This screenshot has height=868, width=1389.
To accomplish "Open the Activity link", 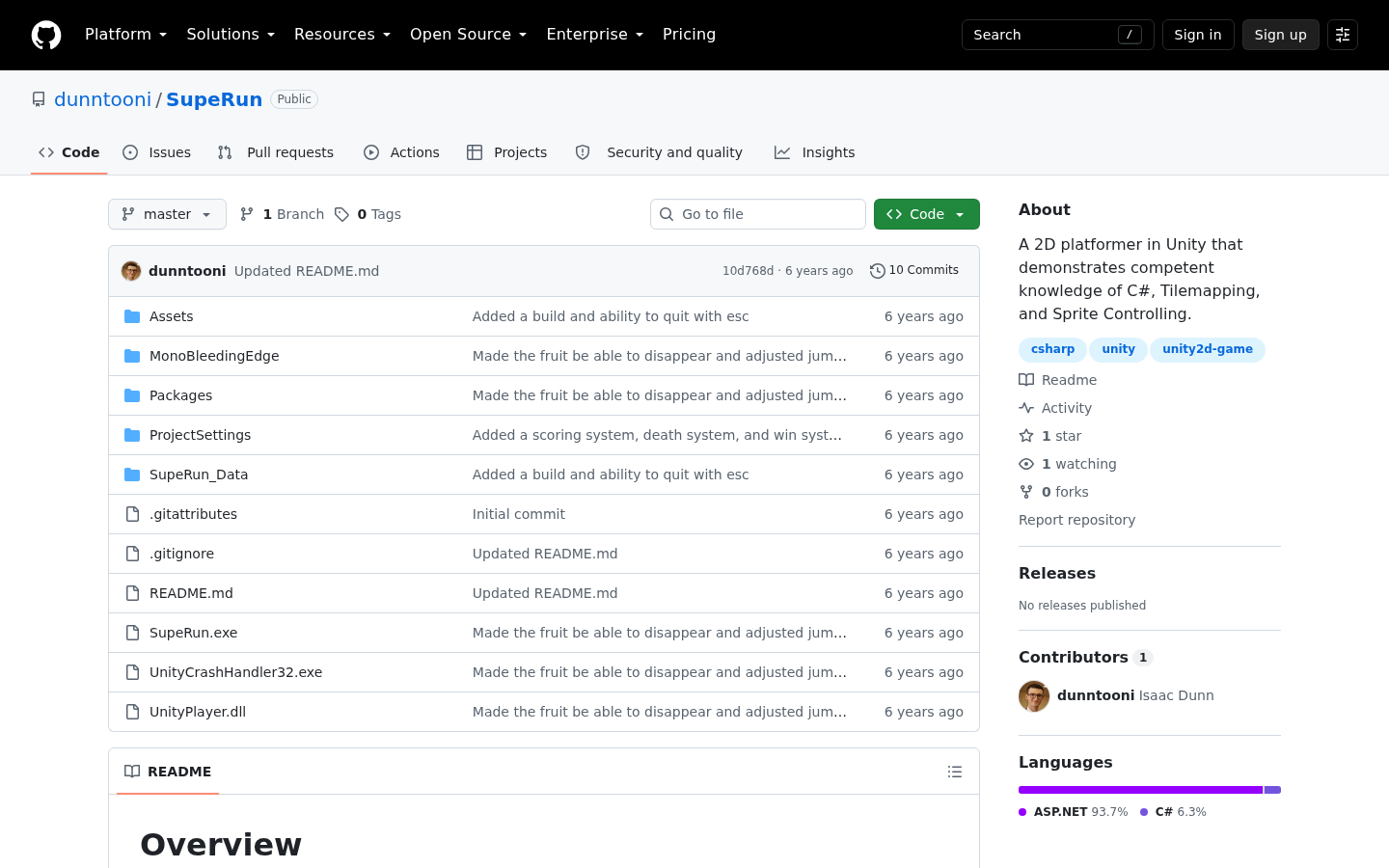I will pyautogui.click(x=1055, y=408).
